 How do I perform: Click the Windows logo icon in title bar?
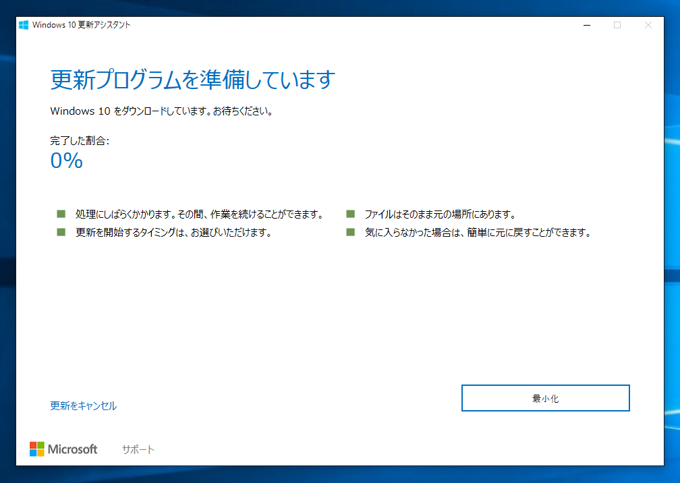[23, 25]
